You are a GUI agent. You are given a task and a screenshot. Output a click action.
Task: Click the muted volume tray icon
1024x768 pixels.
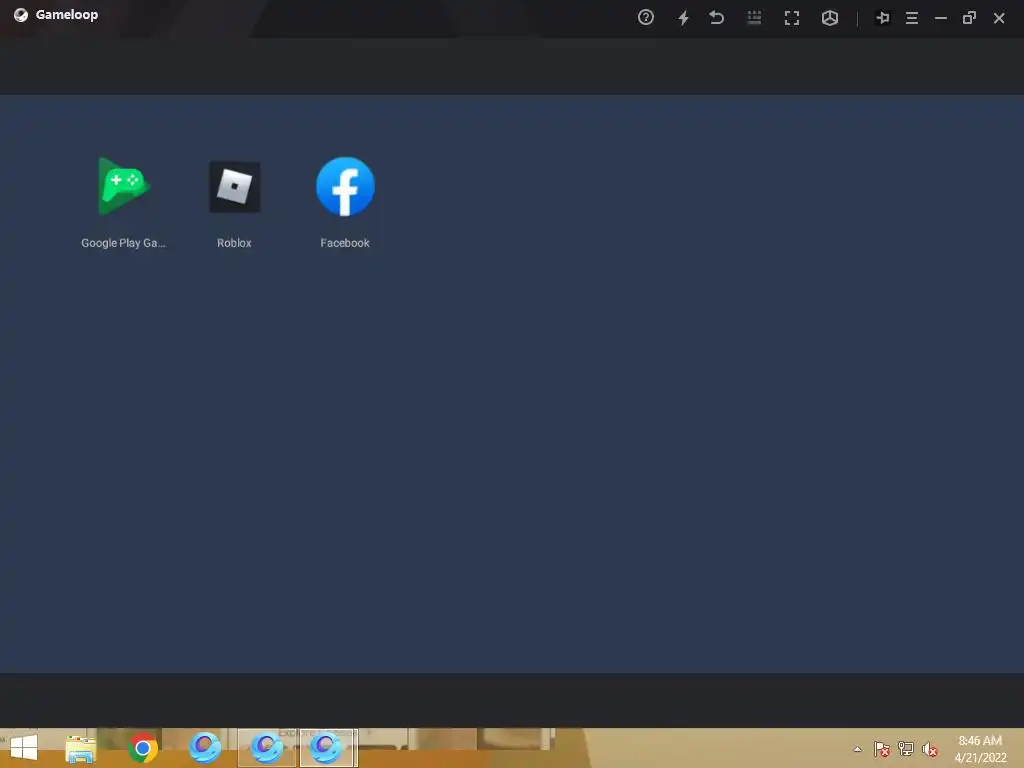click(x=930, y=749)
